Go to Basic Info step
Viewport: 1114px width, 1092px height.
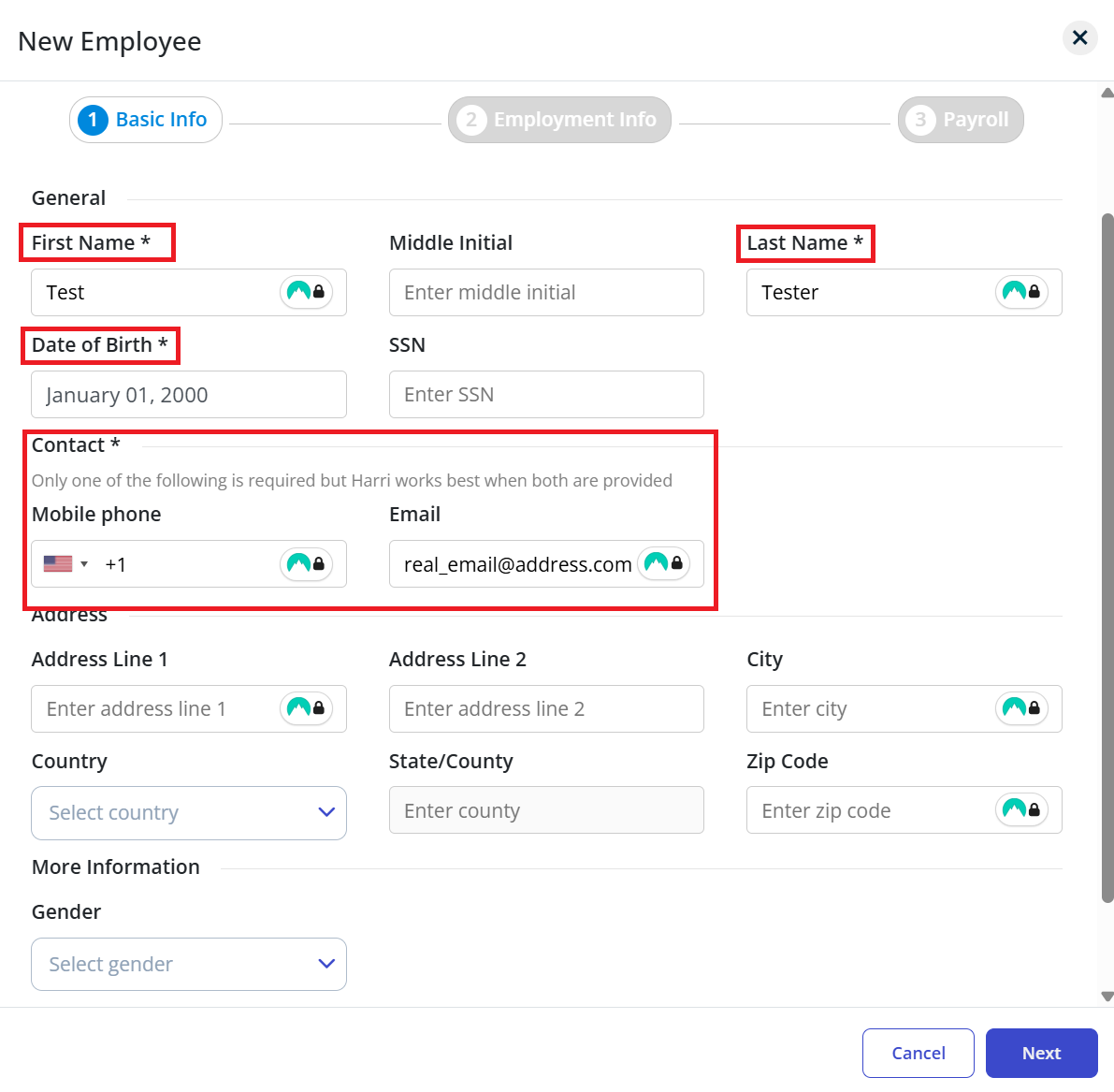point(146,120)
